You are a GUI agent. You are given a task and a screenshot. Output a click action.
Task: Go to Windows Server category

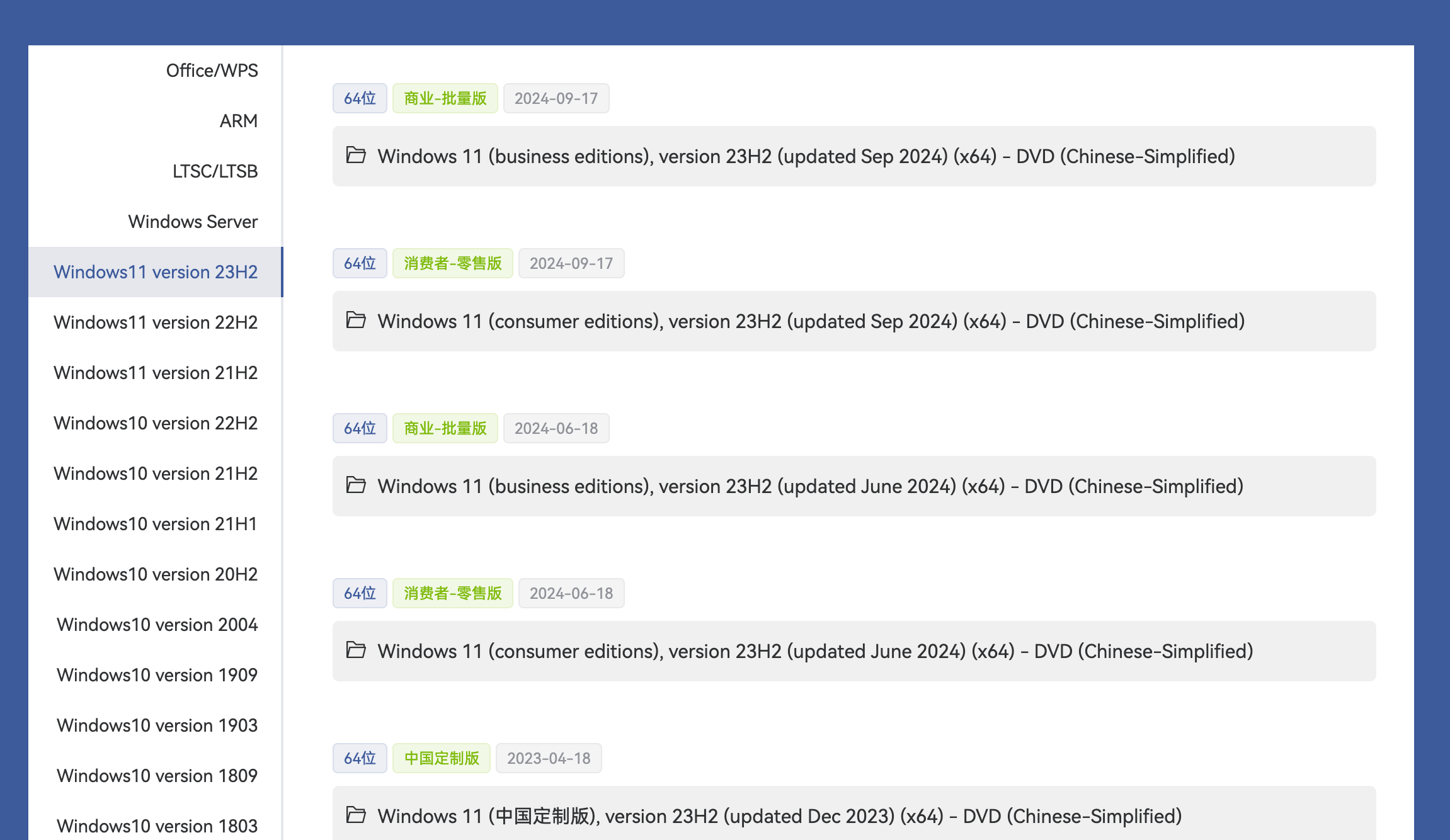point(193,222)
